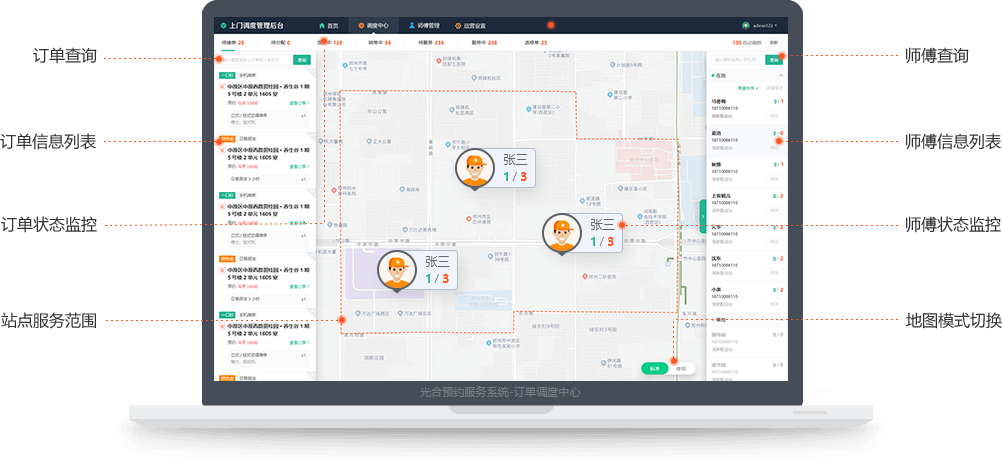Open the 调度中心 tab
1002x462 pixels.
pyautogui.click(x=374, y=25)
